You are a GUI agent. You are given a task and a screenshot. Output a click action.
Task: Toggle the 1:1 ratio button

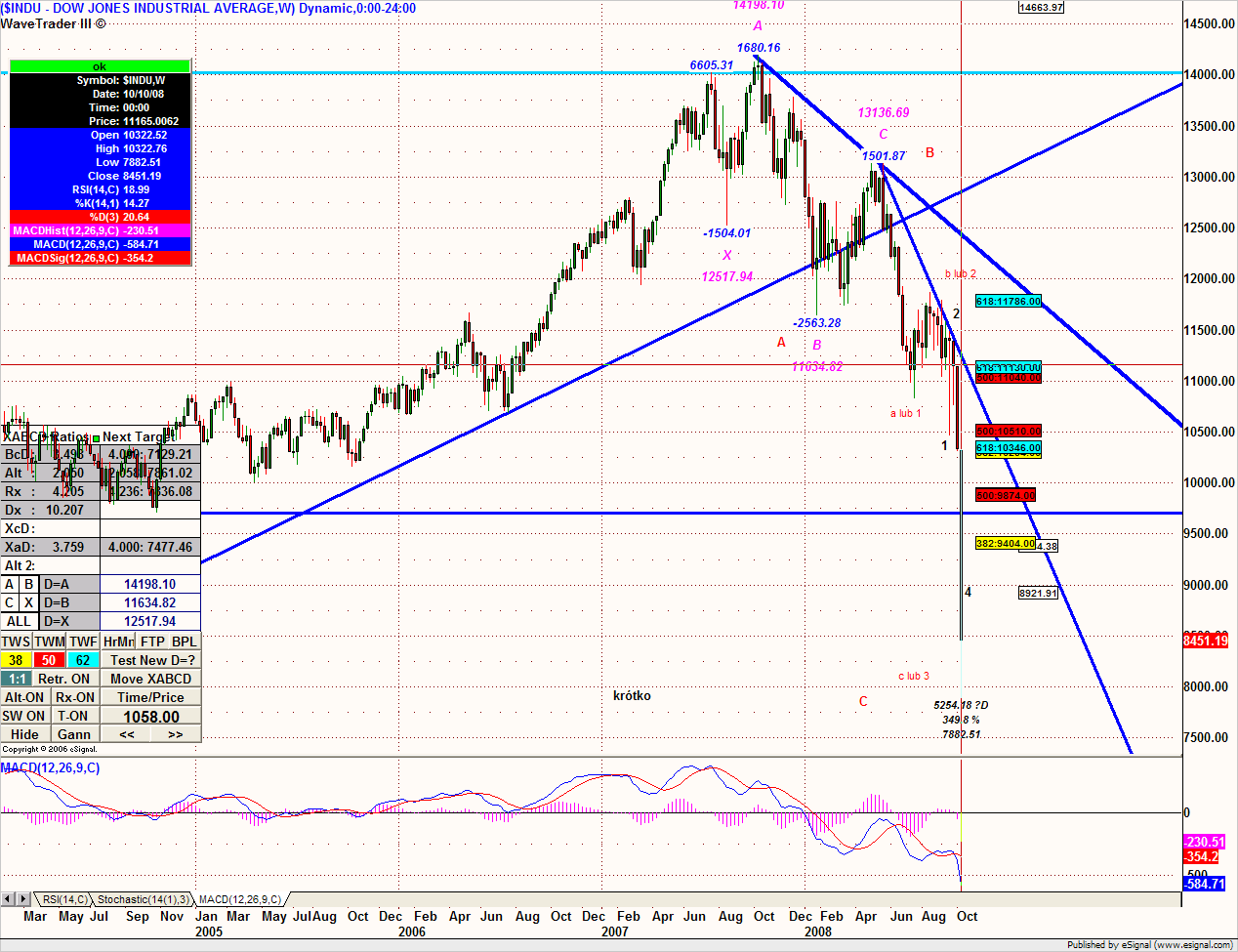17,679
